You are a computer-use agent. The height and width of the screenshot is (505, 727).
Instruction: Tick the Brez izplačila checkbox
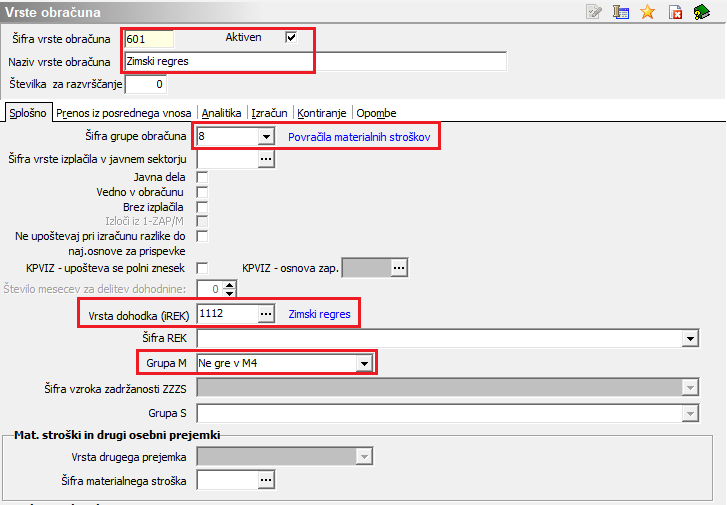click(x=202, y=207)
